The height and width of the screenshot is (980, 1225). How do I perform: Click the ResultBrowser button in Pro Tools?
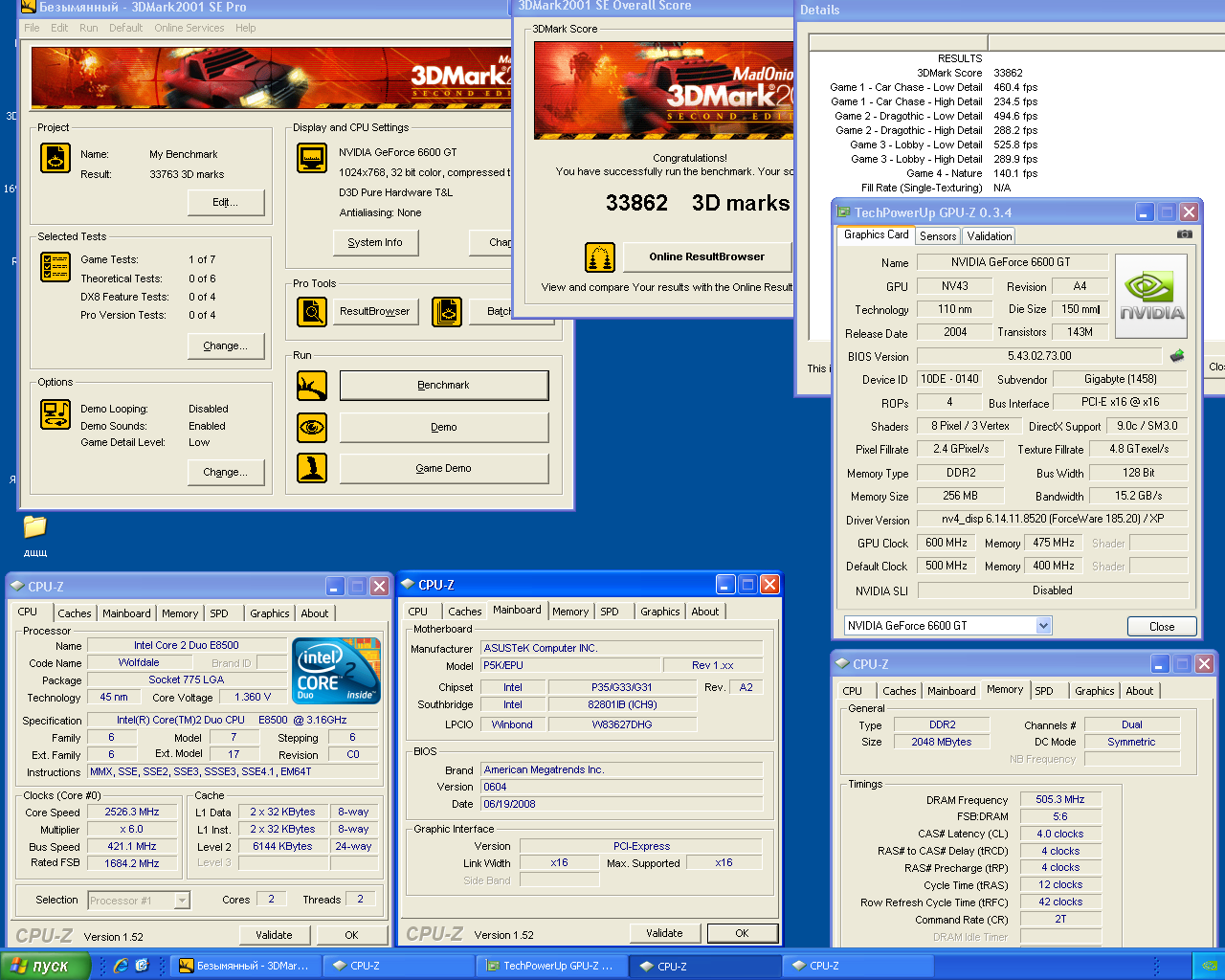375,312
